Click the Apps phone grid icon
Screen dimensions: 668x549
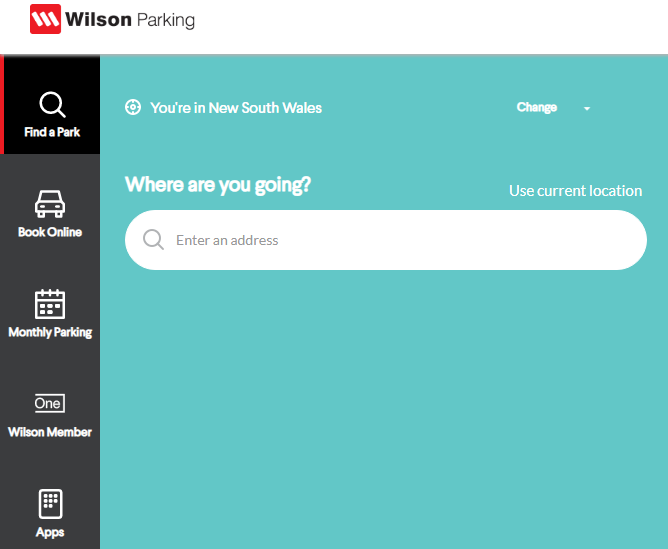point(50,504)
